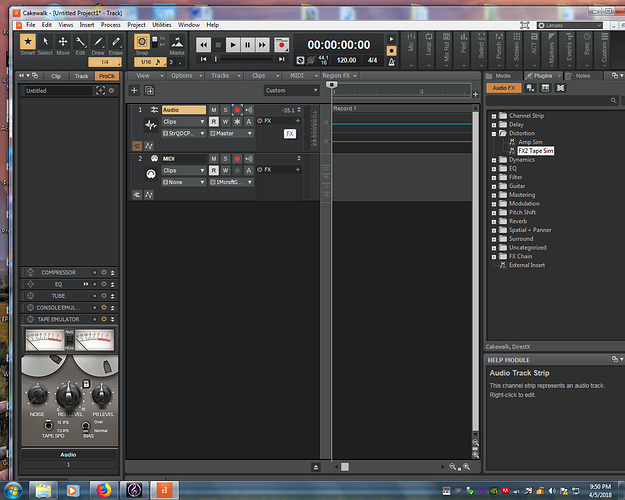Open the Region FX dropdown

[340, 75]
